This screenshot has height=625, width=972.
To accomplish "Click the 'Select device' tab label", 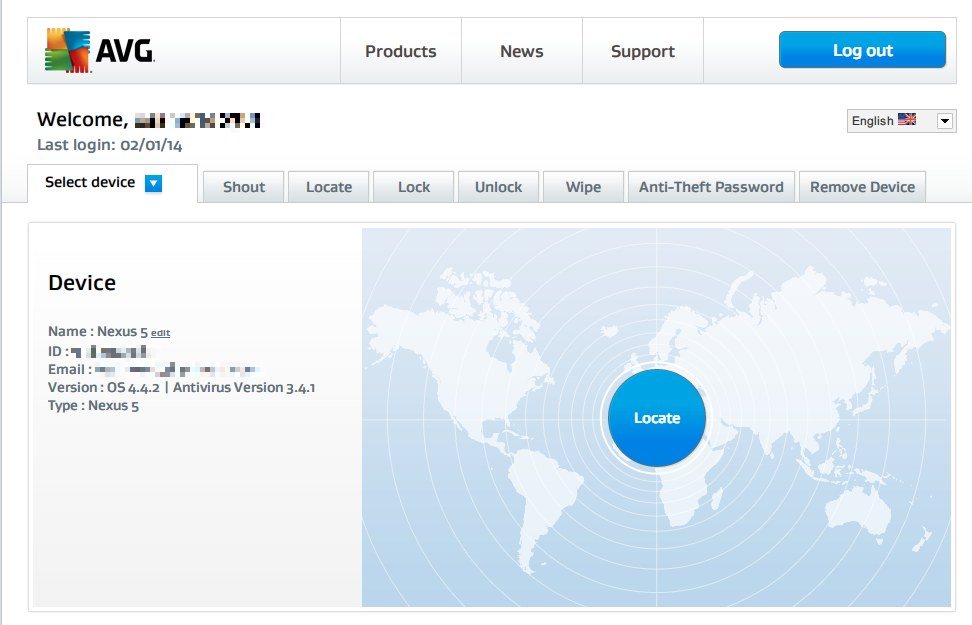I will [x=90, y=182].
